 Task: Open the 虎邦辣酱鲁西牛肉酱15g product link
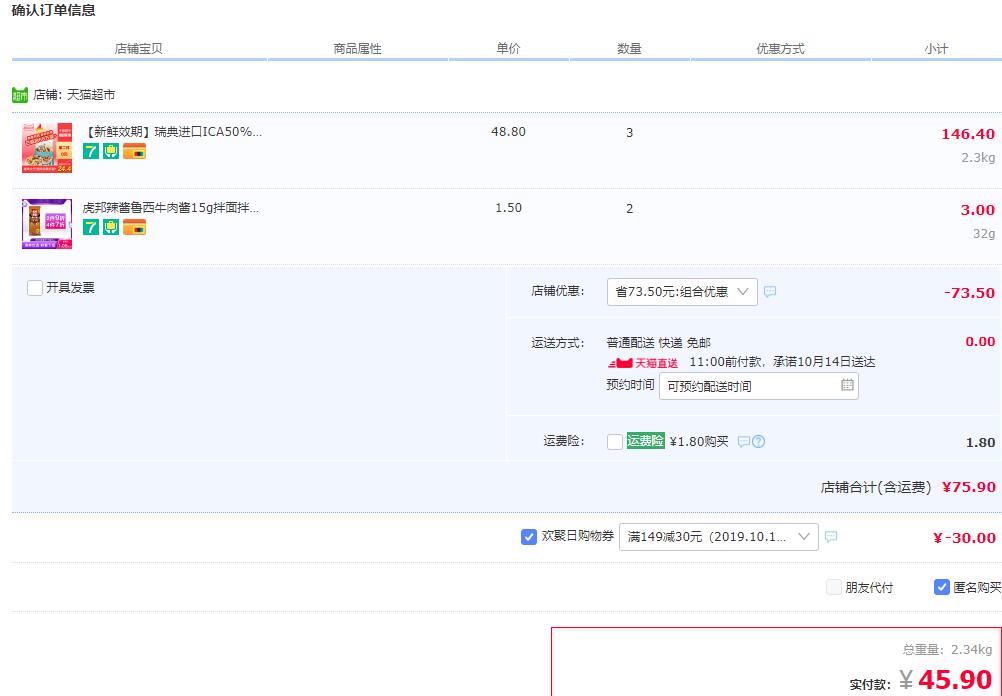tap(171, 208)
